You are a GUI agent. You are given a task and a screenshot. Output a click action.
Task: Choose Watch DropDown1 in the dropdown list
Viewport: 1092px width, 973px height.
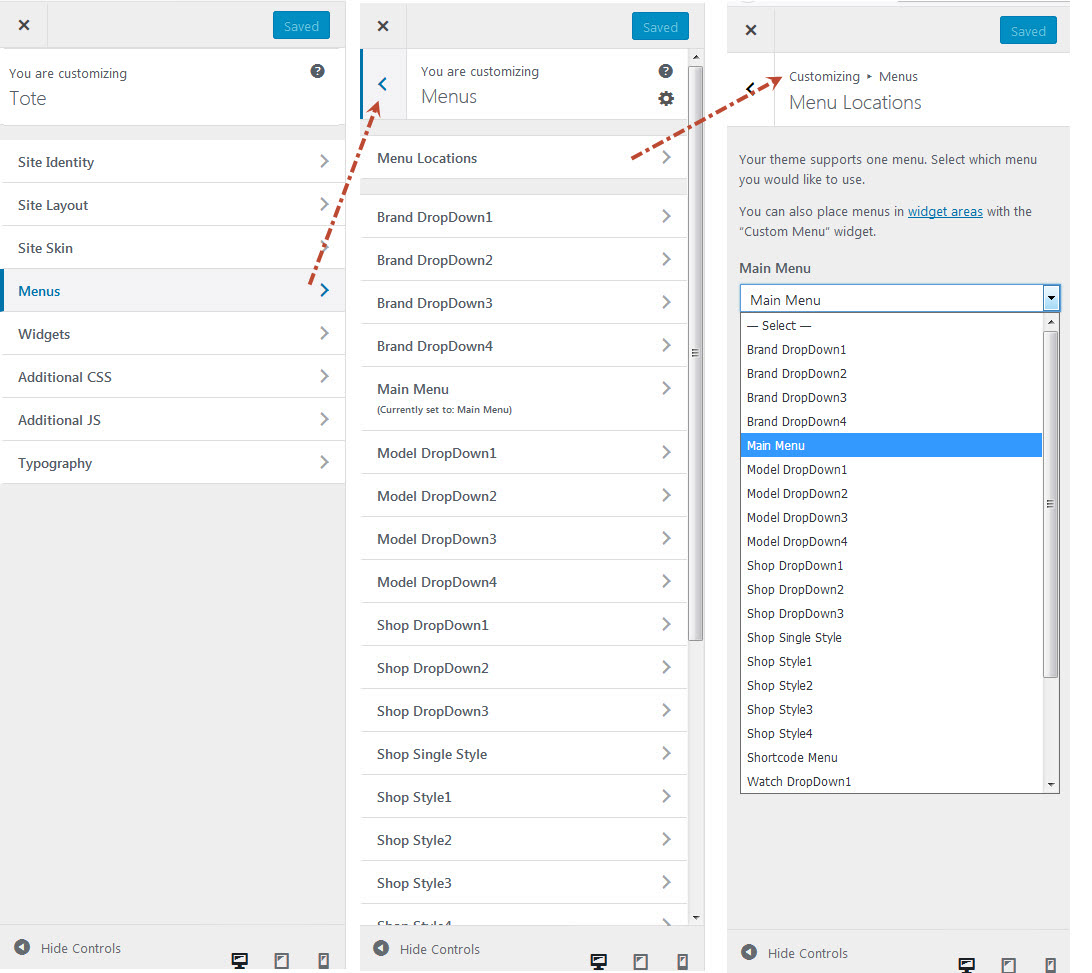(891, 781)
